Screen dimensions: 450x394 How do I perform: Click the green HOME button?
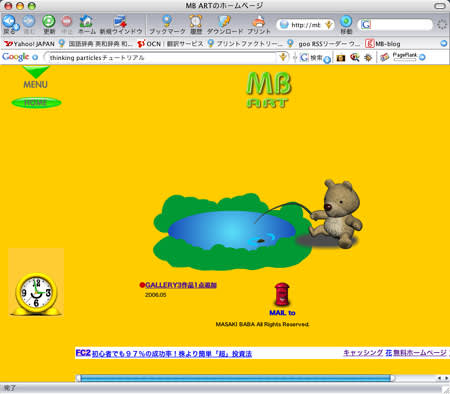click(36, 103)
